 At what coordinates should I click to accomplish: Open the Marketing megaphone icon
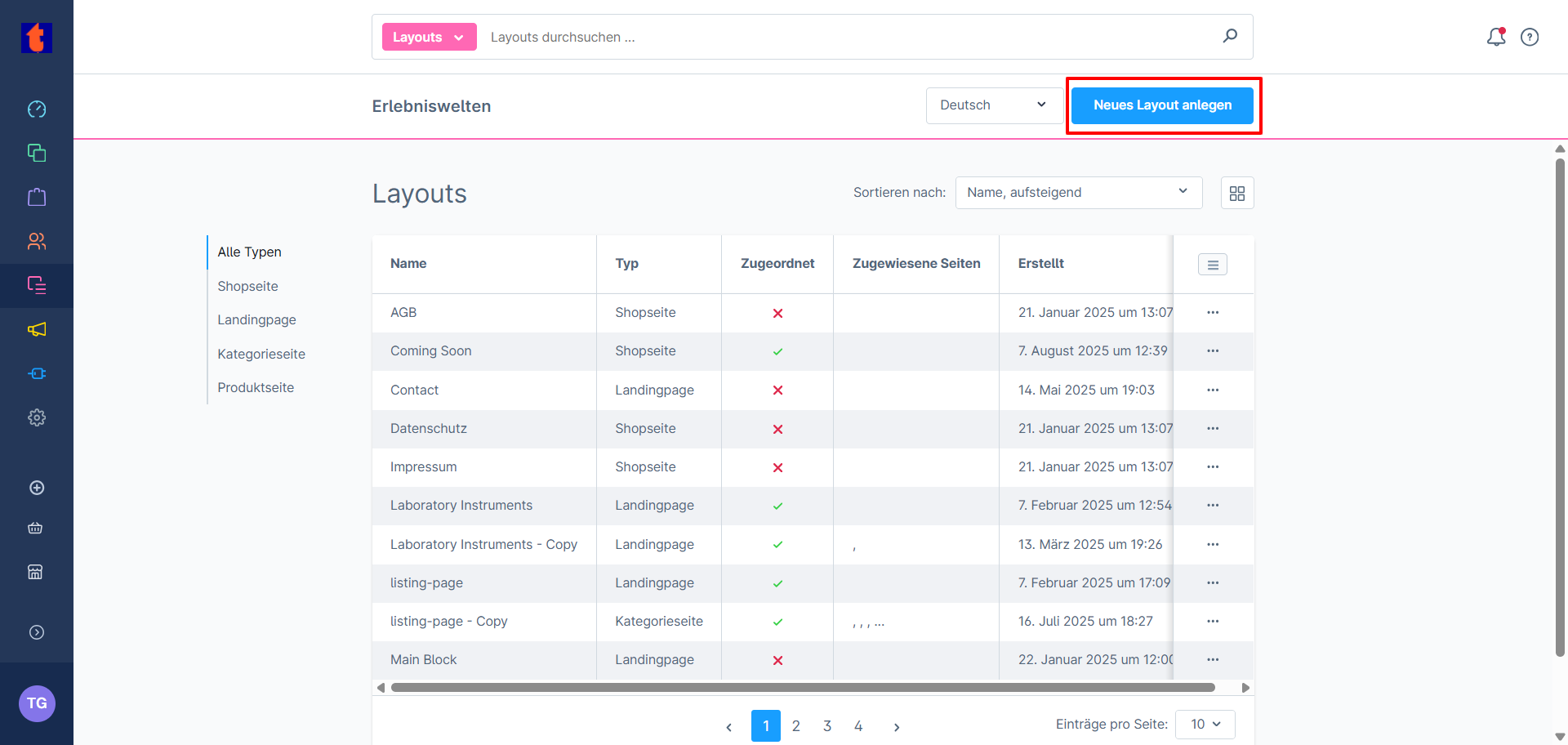(x=37, y=329)
